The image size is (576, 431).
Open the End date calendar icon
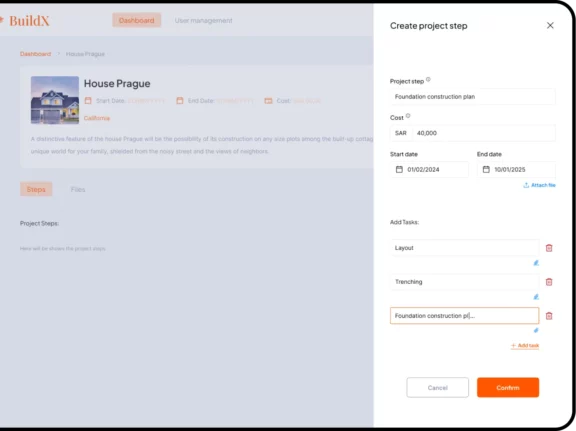click(486, 169)
